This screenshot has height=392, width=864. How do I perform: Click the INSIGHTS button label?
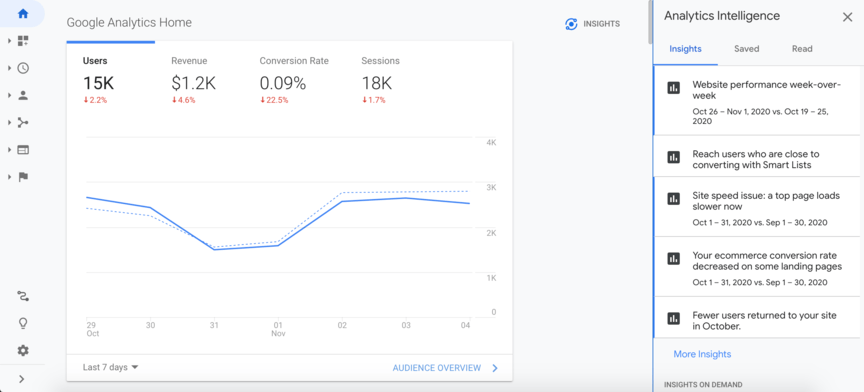point(601,24)
